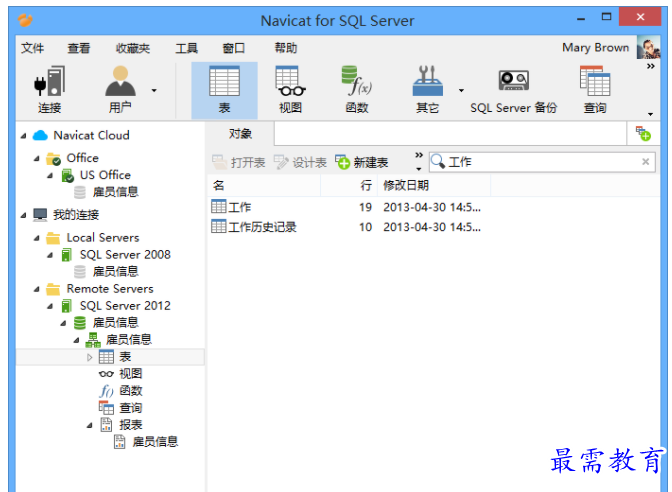Show more toolbar items via top-right chevron
The width and height of the screenshot is (672, 492).
651,66
